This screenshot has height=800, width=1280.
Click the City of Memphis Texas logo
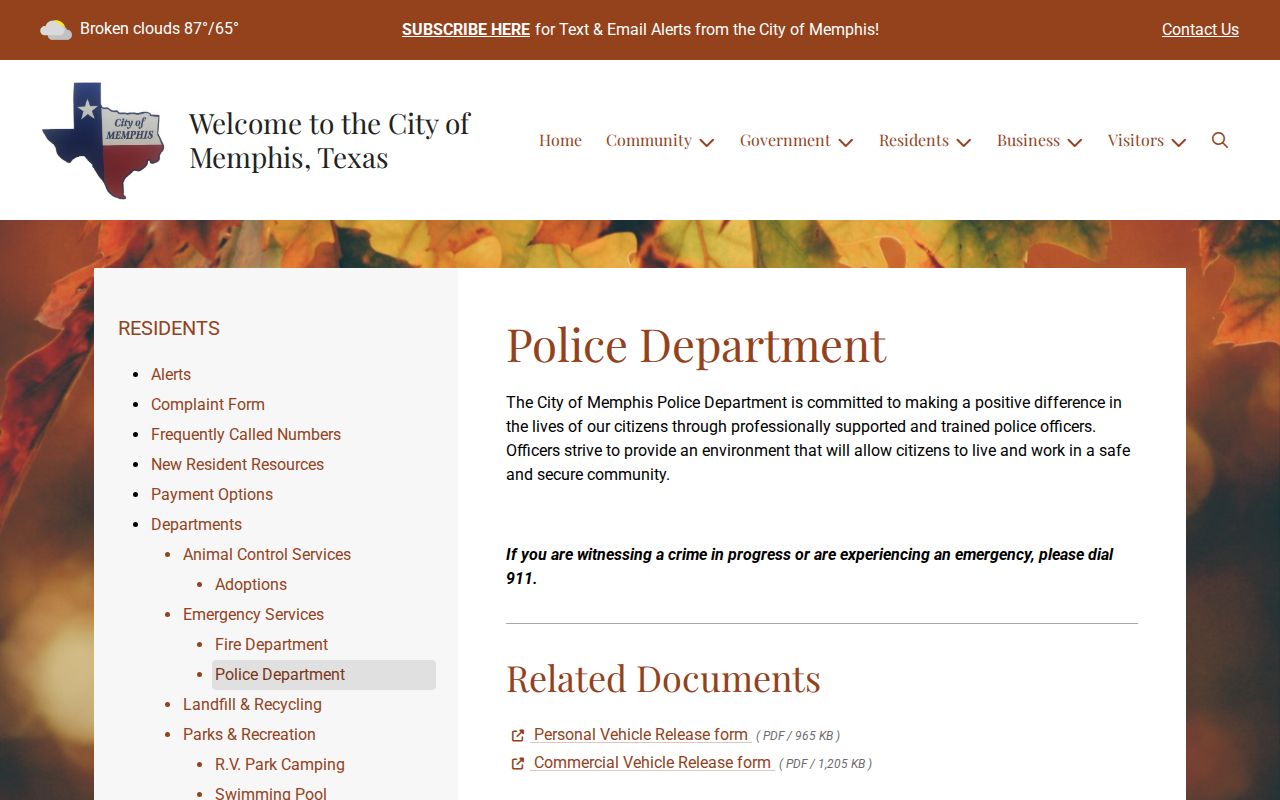tap(103, 140)
